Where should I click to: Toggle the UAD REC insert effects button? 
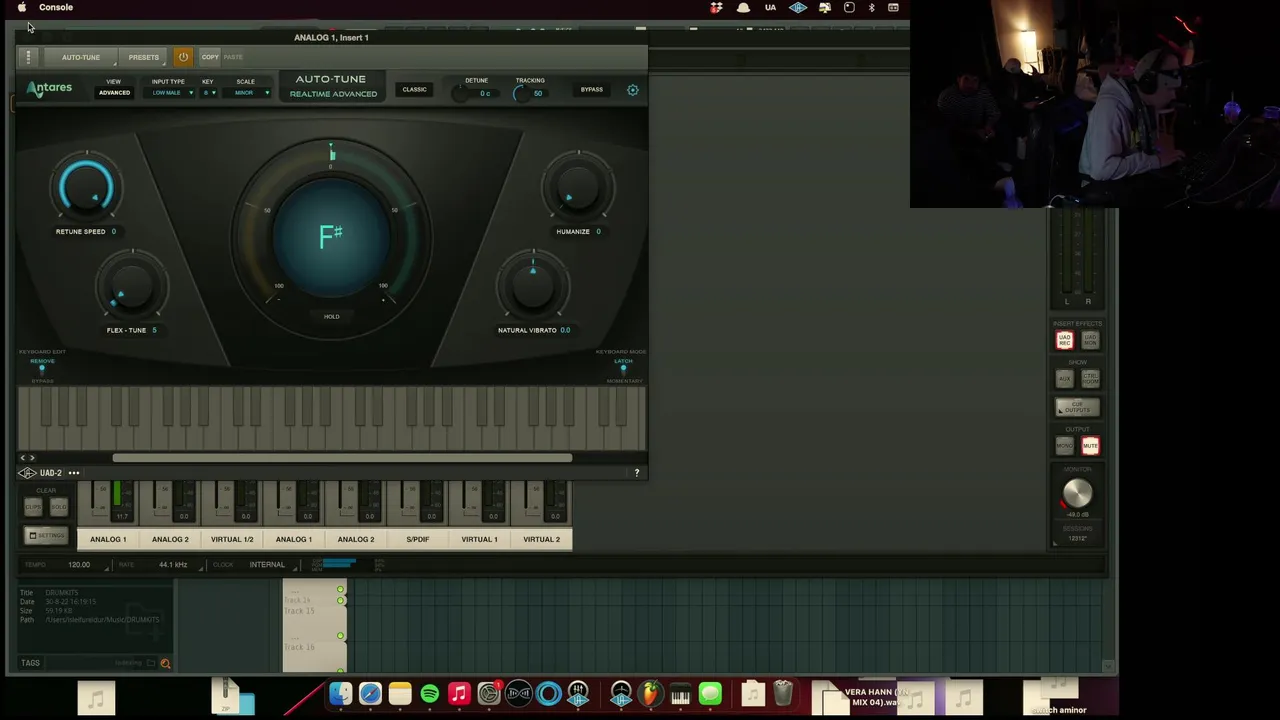[x=1065, y=341]
